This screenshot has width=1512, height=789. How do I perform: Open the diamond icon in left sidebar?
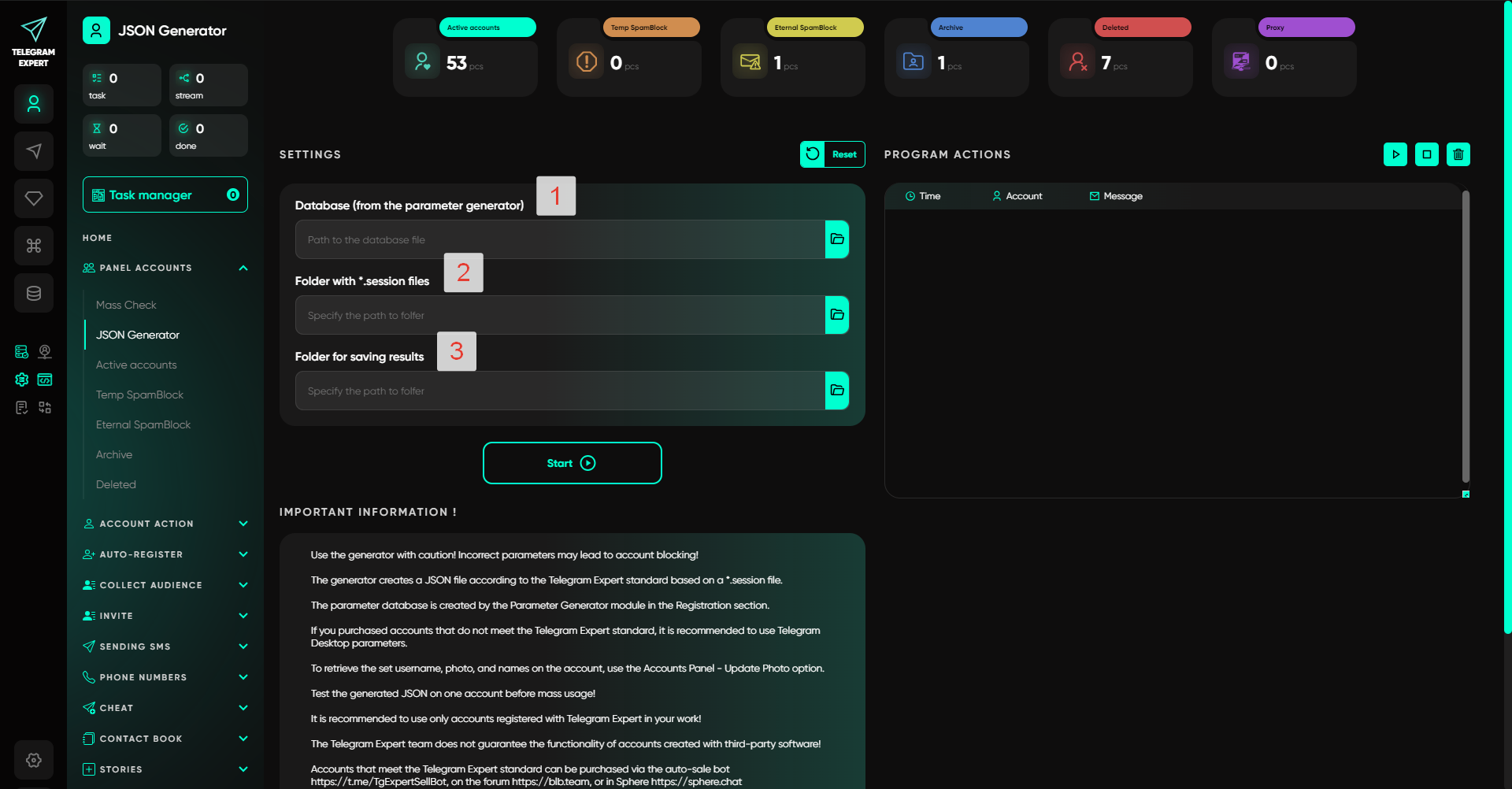pos(34,198)
